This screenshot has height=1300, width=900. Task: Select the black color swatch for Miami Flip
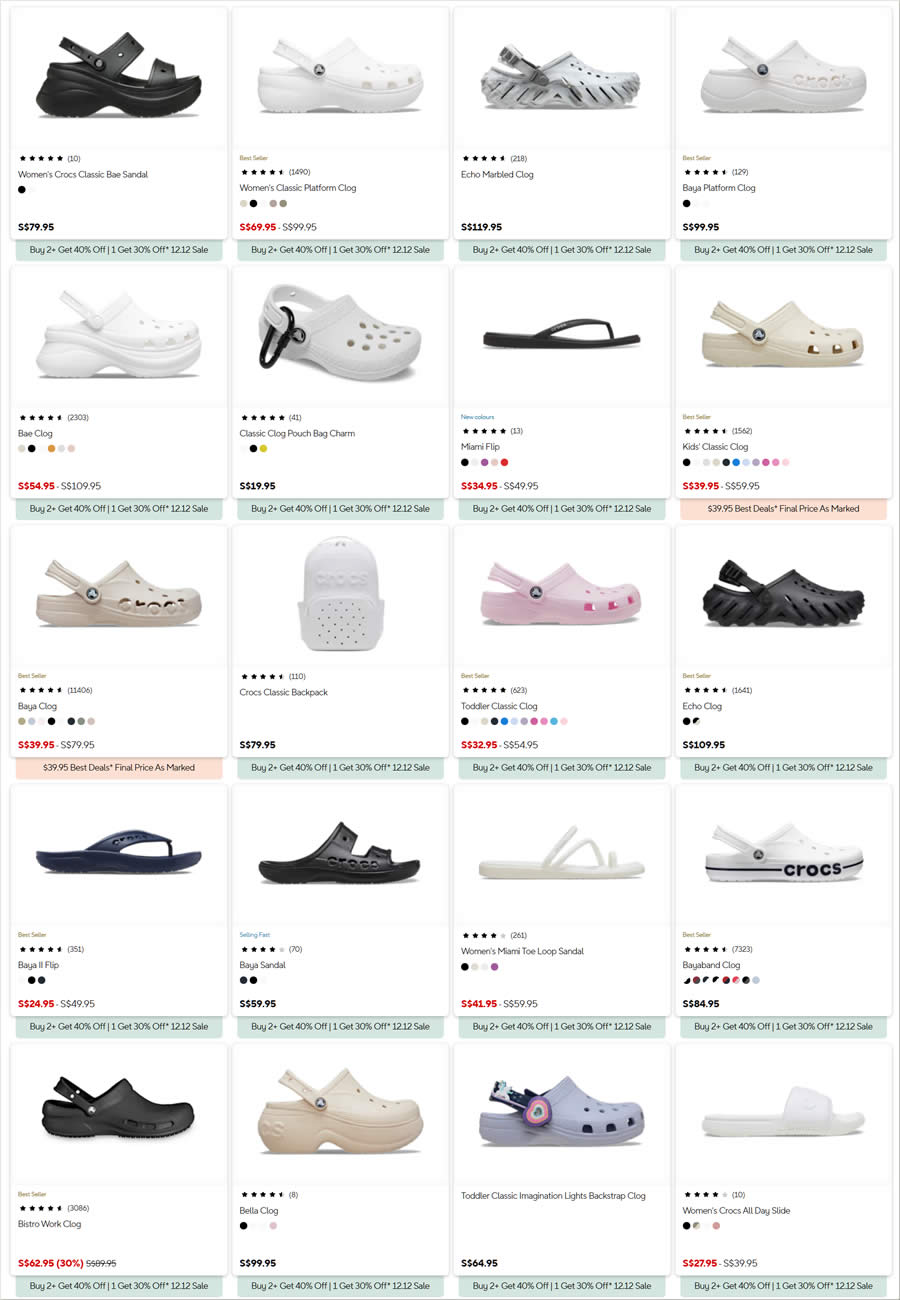(x=464, y=462)
